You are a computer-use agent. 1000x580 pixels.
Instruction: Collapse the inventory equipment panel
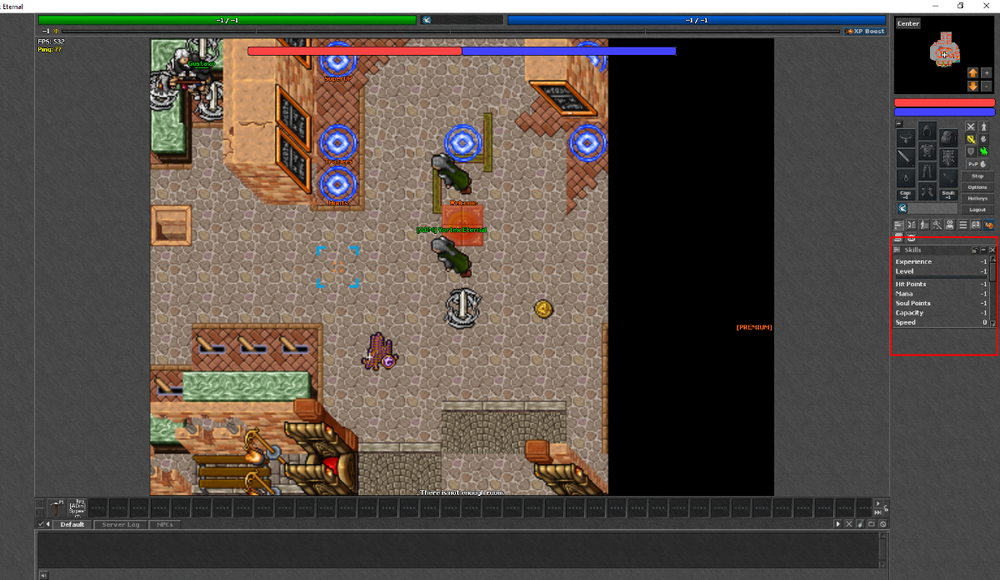pos(898,124)
